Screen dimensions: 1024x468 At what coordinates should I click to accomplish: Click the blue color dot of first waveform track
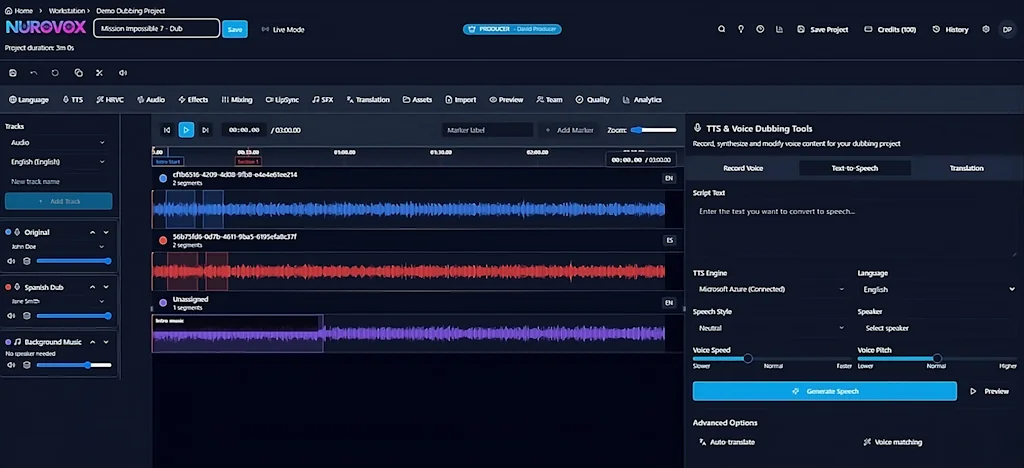coord(163,178)
